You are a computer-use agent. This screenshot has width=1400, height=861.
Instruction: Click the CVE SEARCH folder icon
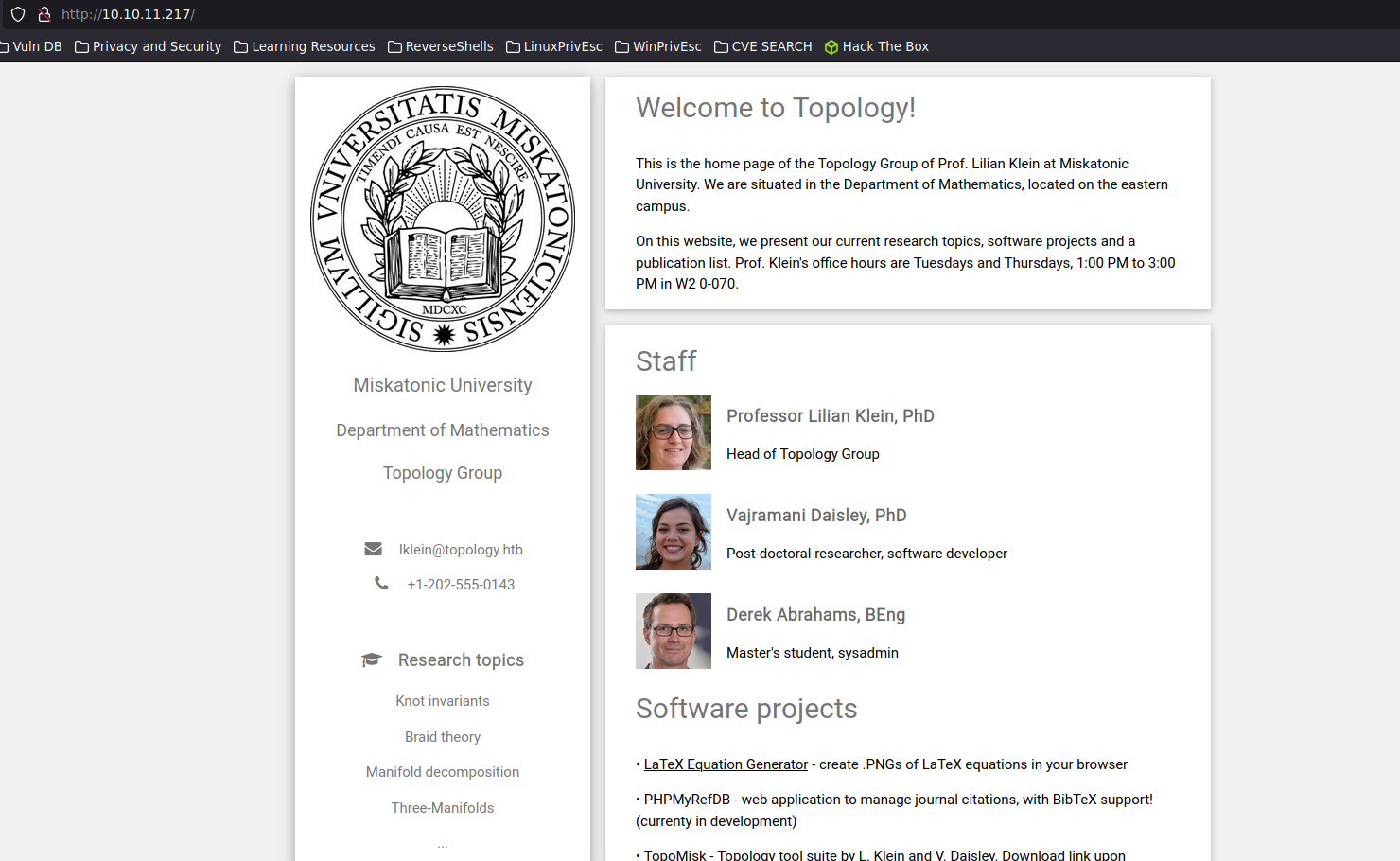721,46
